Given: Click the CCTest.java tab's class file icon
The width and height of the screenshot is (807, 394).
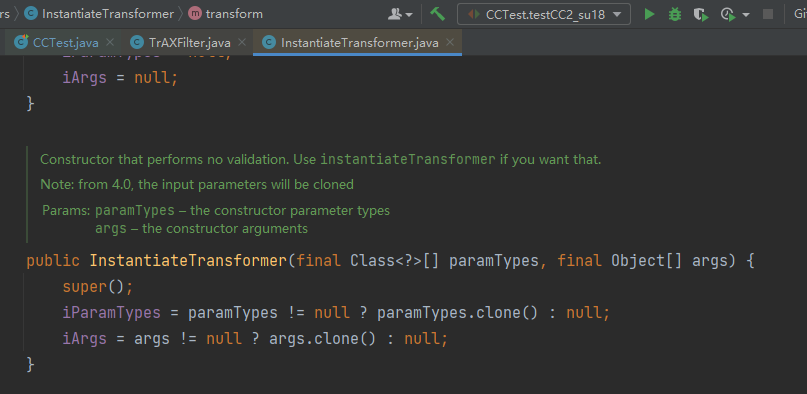Looking at the screenshot, I should (22, 42).
